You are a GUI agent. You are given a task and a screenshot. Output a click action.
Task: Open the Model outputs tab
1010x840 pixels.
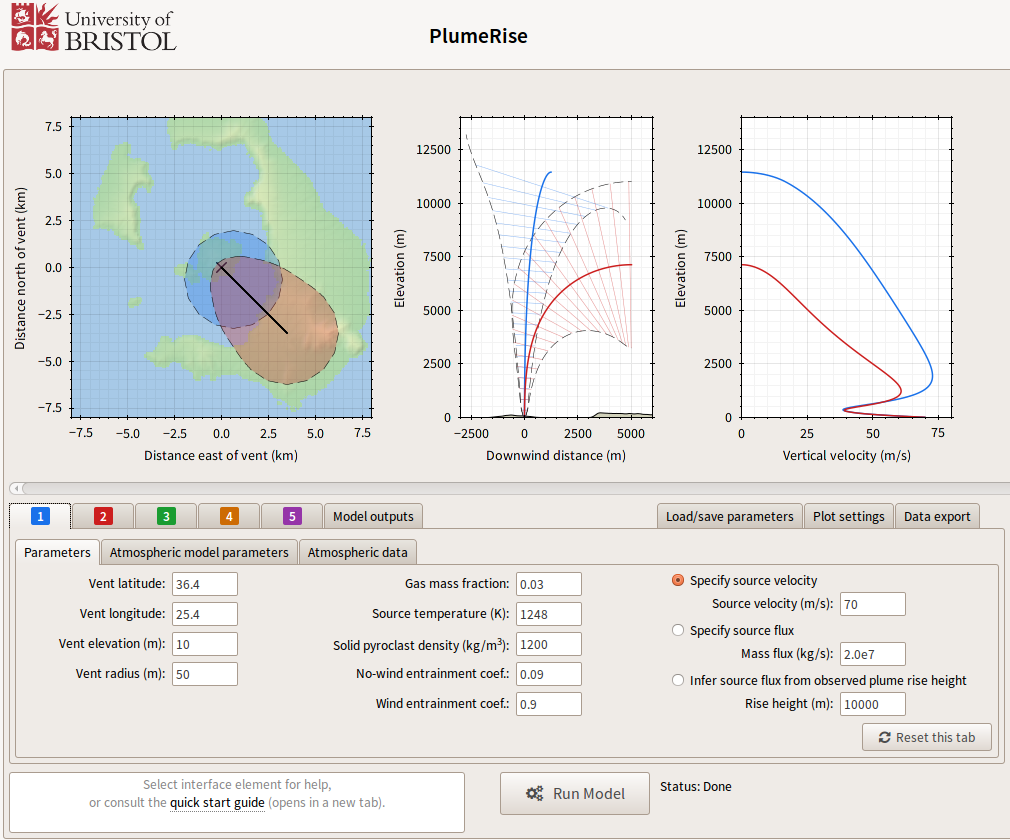pos(373,516)
